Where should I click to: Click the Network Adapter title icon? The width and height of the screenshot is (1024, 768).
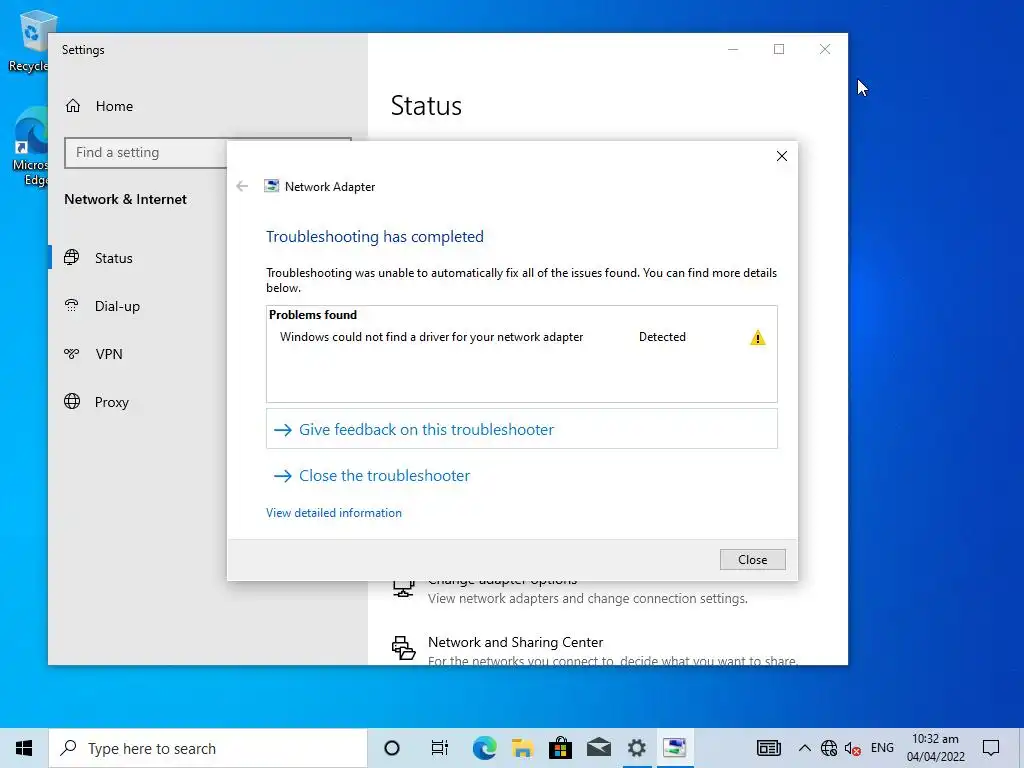point(271,186)
